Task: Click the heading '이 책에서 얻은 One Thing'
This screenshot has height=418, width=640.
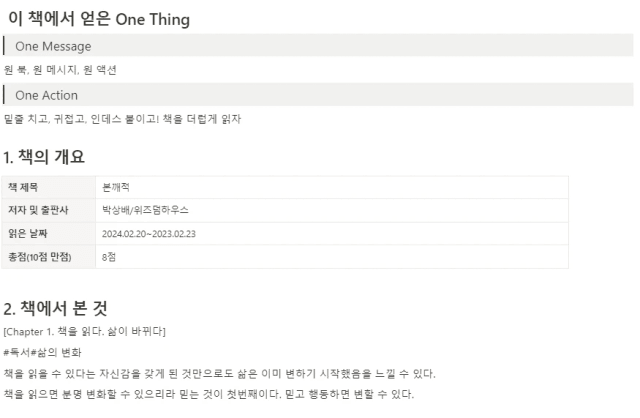Action: (x=99, y=19)
